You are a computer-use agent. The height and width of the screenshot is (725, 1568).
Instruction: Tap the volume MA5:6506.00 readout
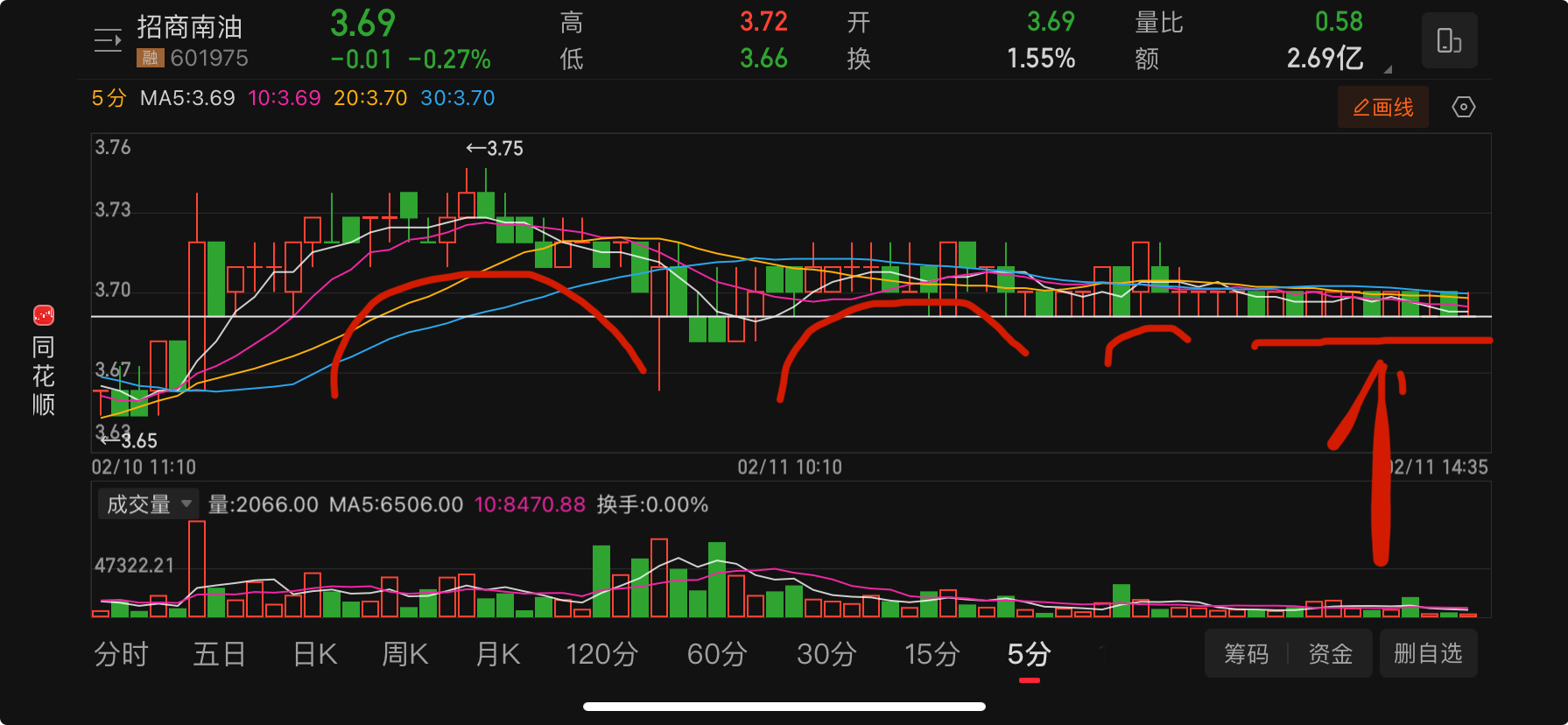click(396, 504)
